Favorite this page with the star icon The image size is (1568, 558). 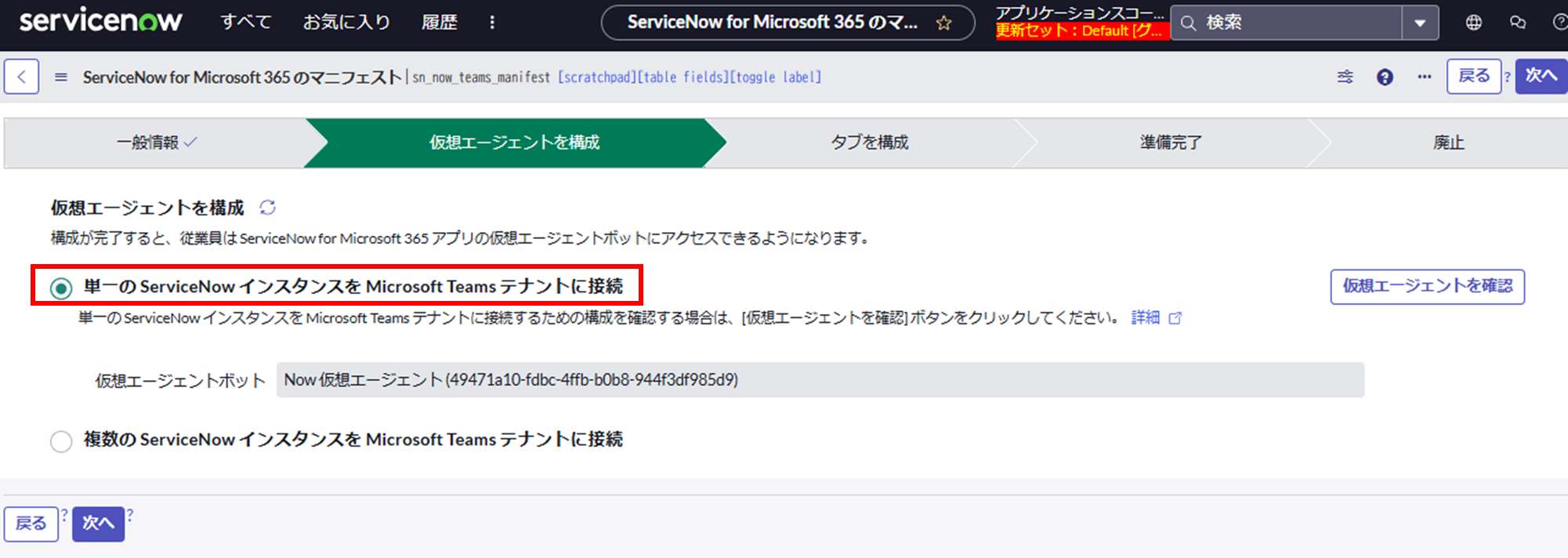click(x=944, y=23)
